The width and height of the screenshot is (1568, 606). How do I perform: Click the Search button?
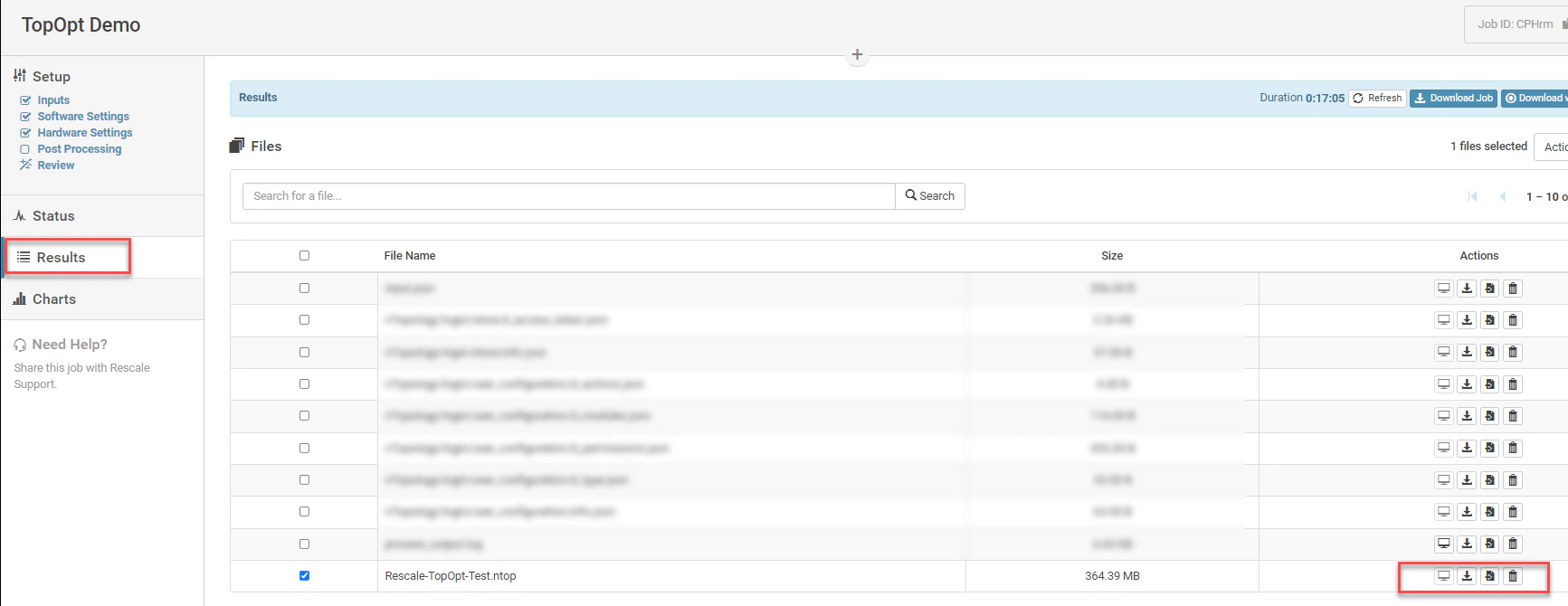[x=930, y=196]
